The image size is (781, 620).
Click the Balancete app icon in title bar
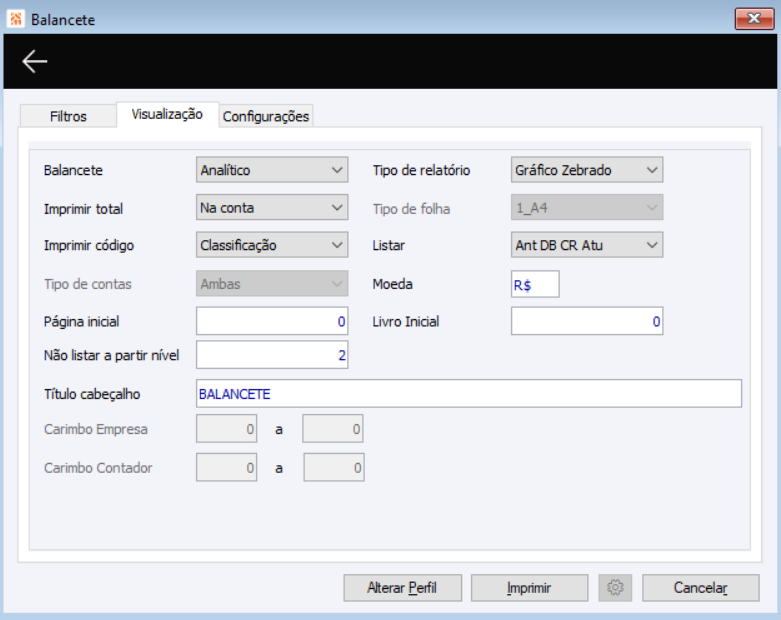pyautogui.click(x=16, y=19)
